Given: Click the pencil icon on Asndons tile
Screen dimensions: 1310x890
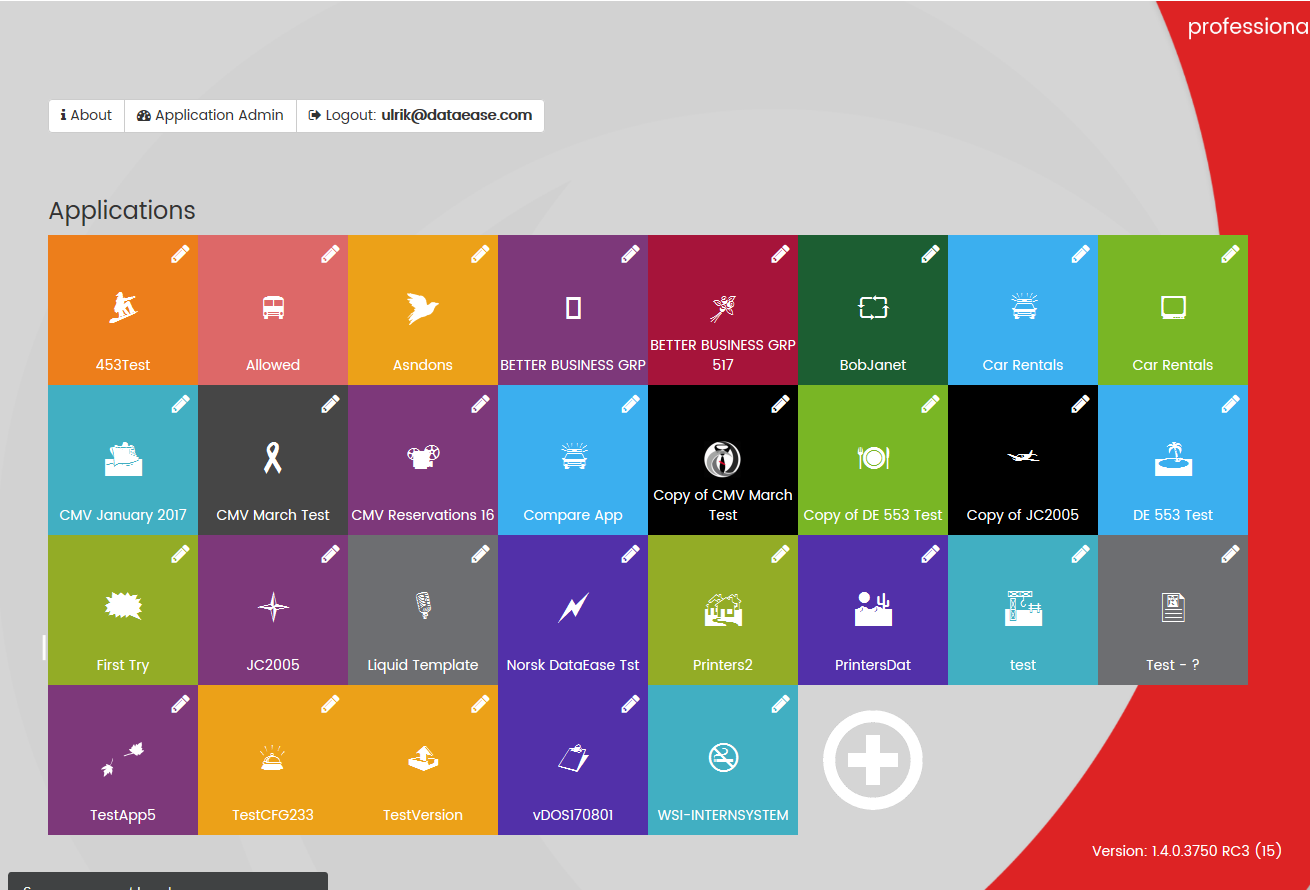Looking at the screenshot, I should click(480, 254).
